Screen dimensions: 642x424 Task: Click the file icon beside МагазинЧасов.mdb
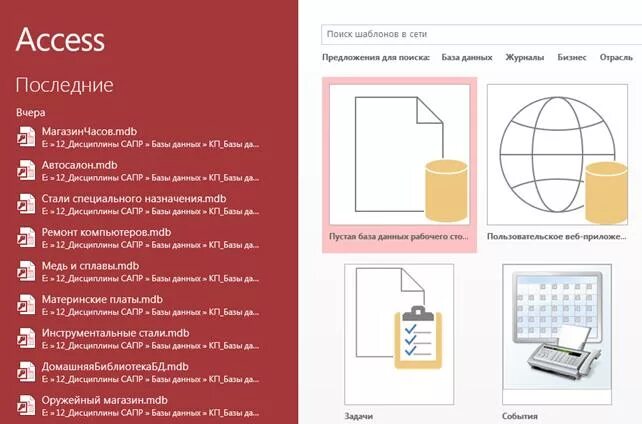26,137
